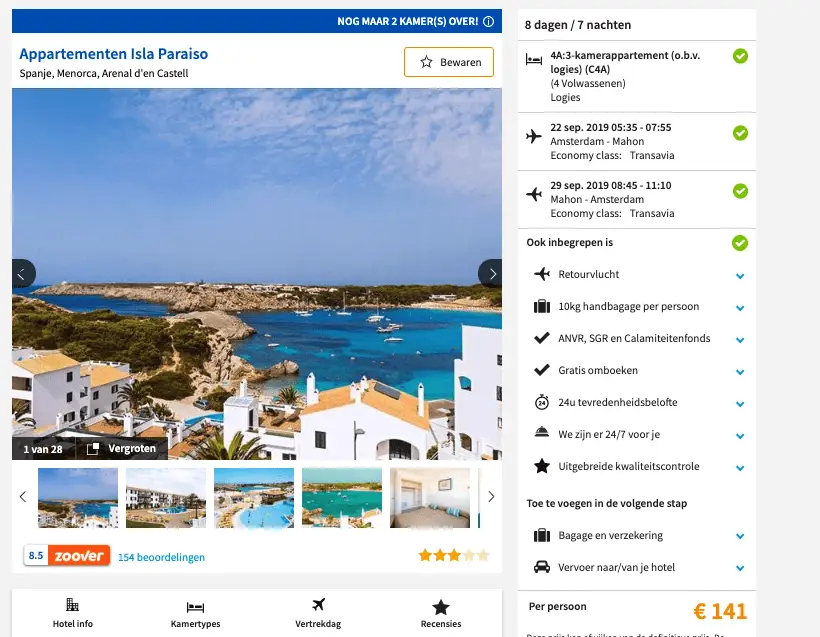The height and width of the screenshot is (637, 820).
Task: Expand 10kg handbagage per persoon details
Action: (x=740, y=308)
